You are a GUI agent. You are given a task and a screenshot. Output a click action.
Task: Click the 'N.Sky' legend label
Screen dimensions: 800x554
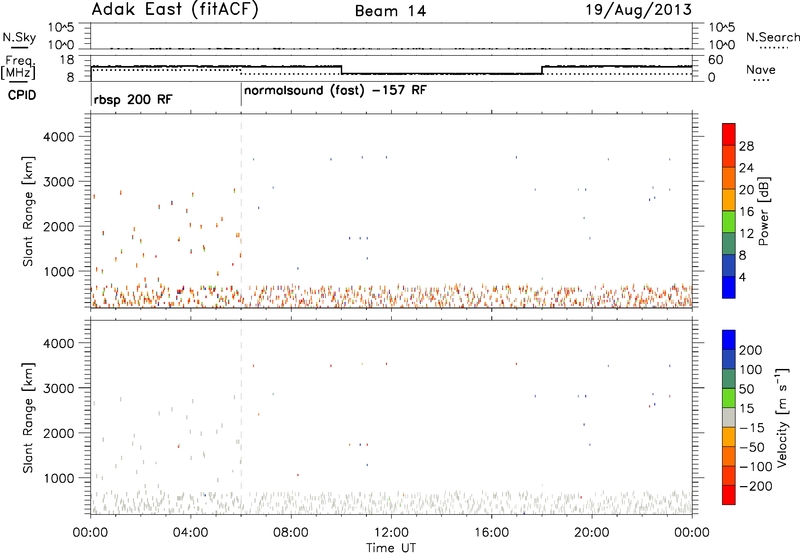tap(19, 37)
